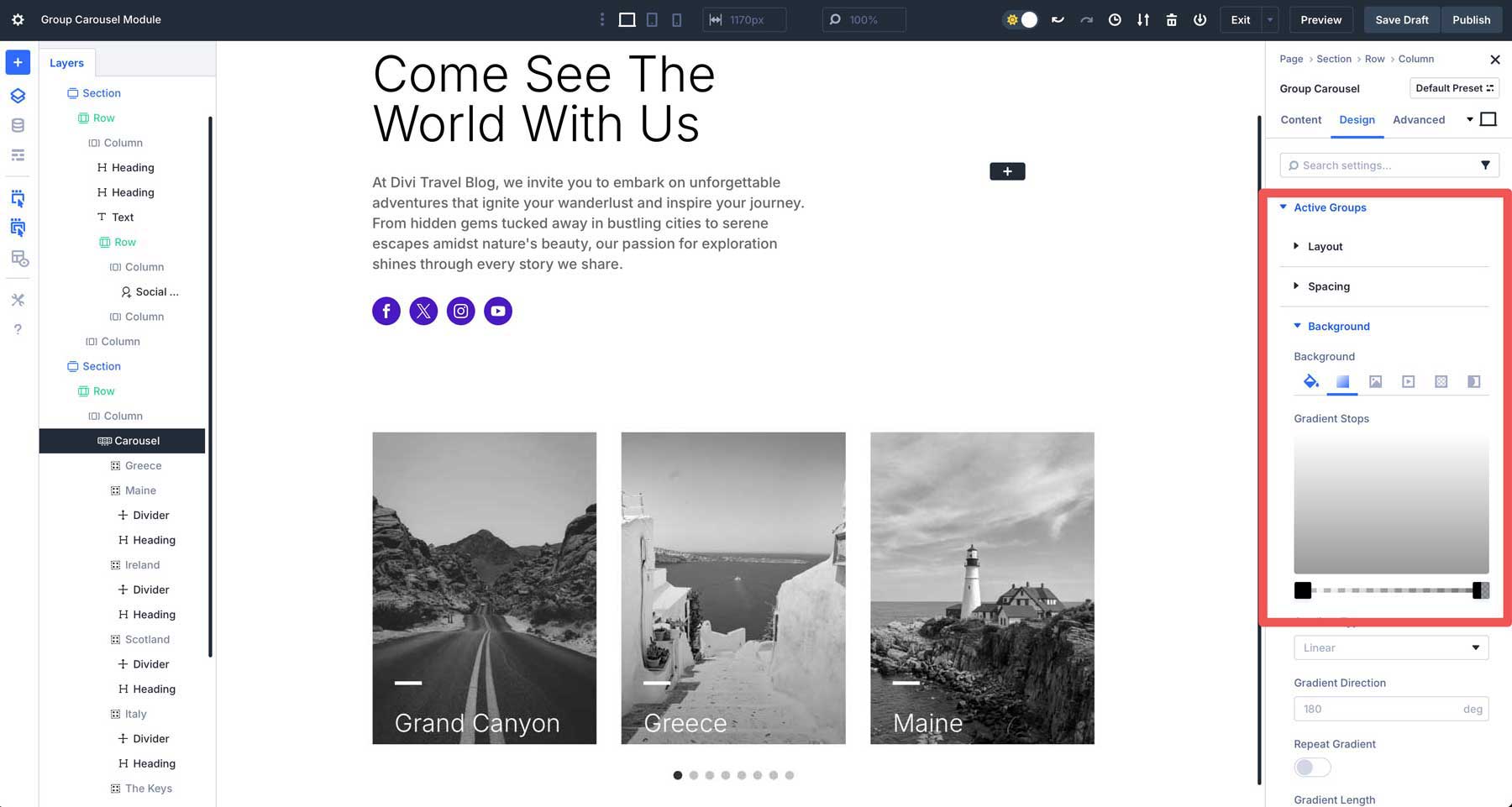Viewport: 1512px width, 807px height.
Task: Select the background mask icon
Action: pyautogui.click(x=1473, y=381)
